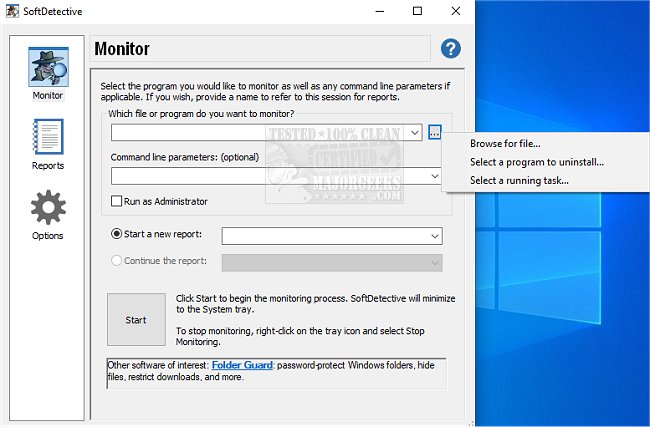Expand the command line parameters dropdown
The height and width of the screenshot is (427, 650).
(x=434, y=176)
